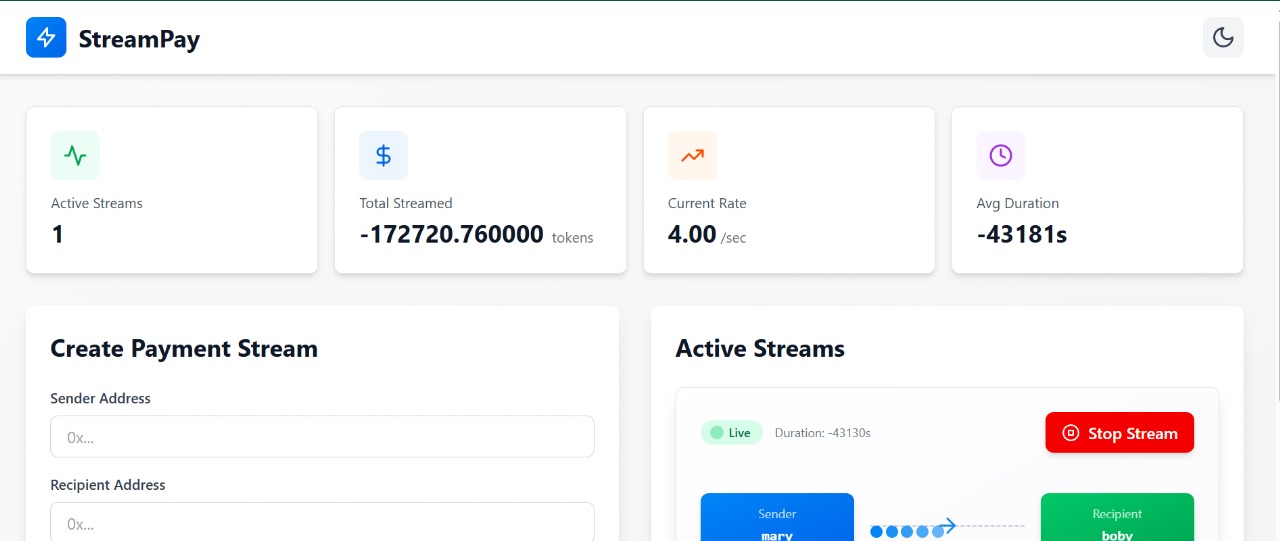Click the Duration: -43130s text
The width and height of the screenshot is (1280, 541).
pyautogui.click(x=823, y=433)
